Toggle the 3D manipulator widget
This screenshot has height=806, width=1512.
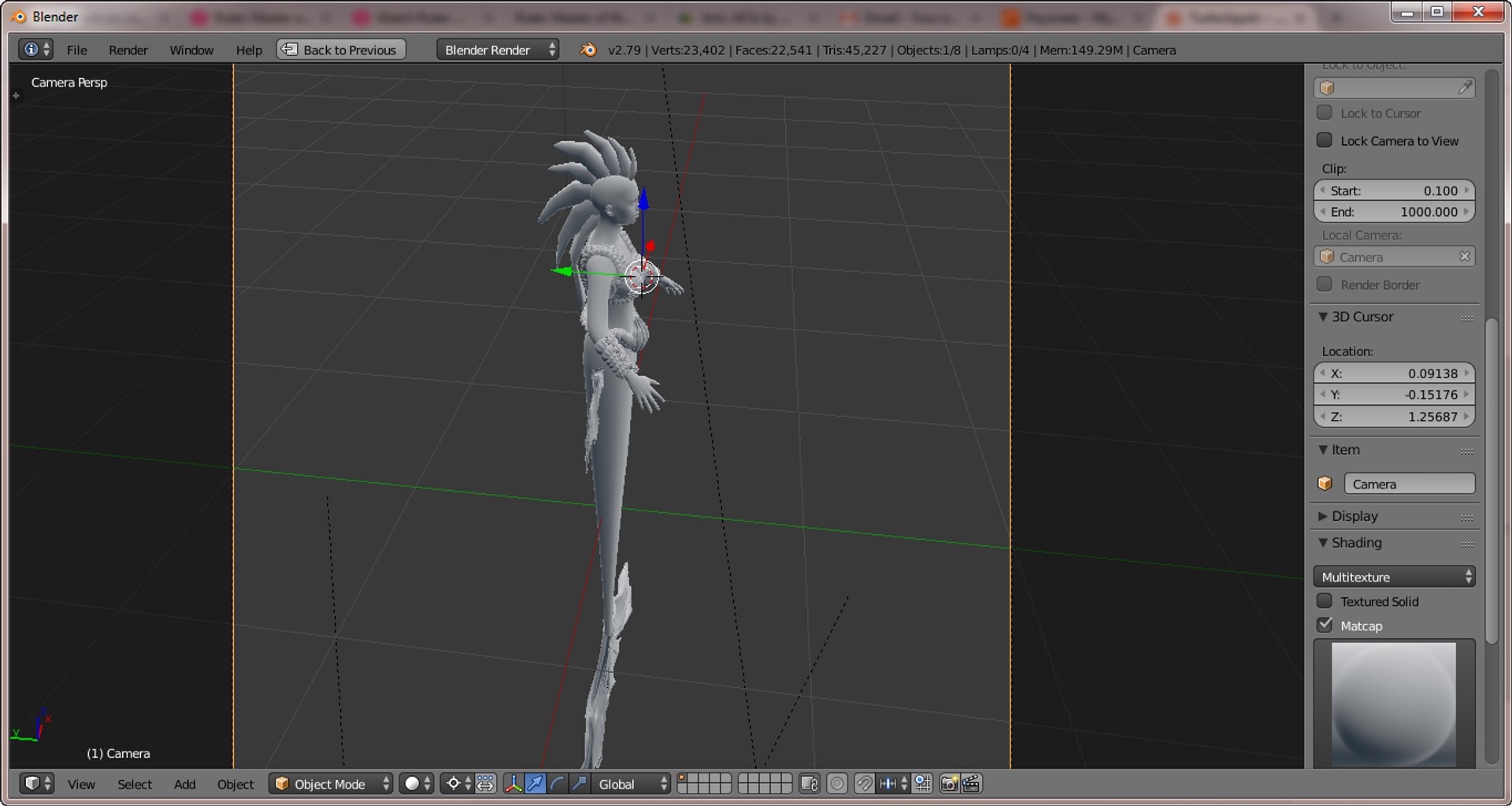[x=513, y=784]
